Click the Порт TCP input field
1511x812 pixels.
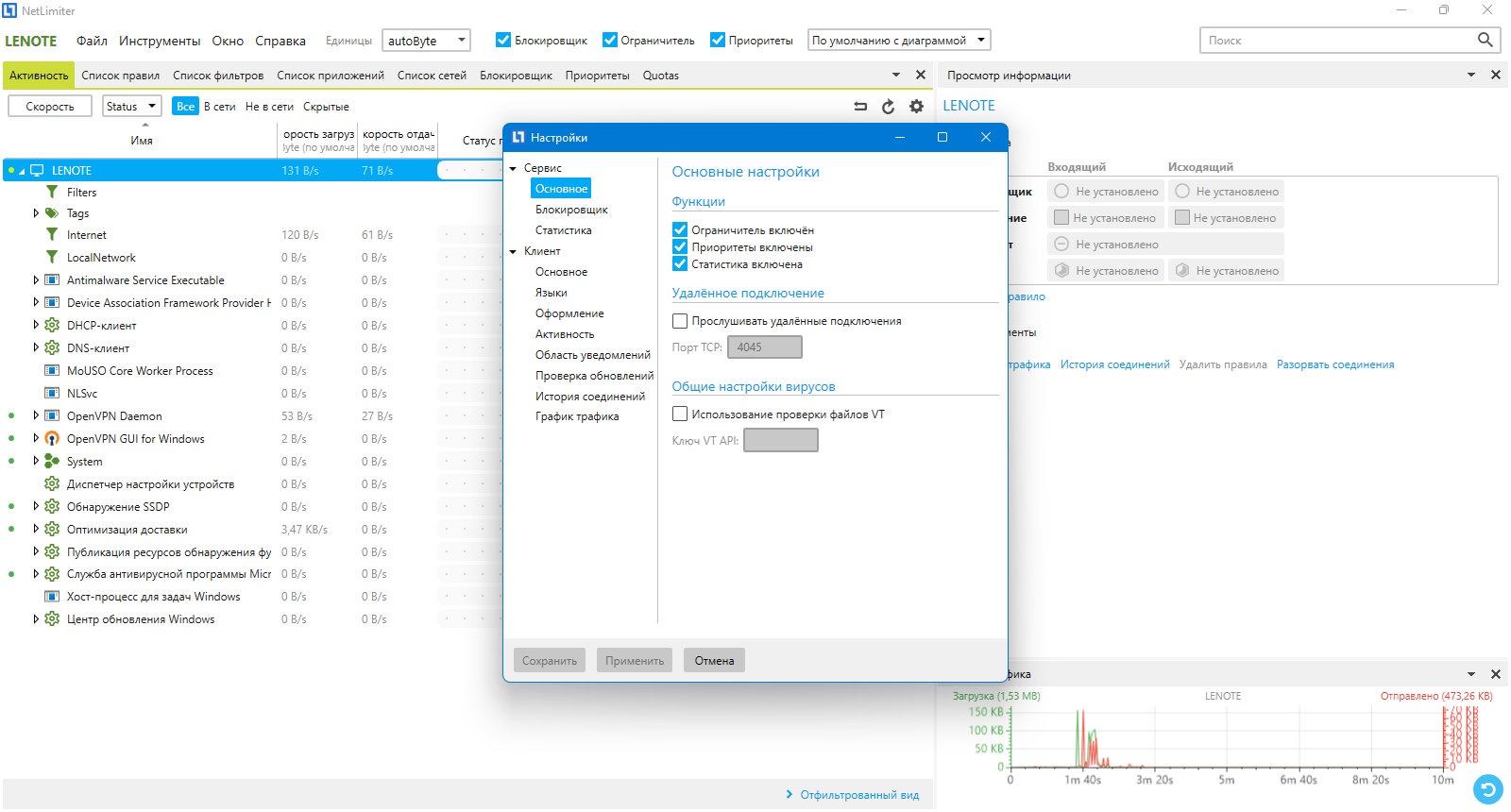765,347
